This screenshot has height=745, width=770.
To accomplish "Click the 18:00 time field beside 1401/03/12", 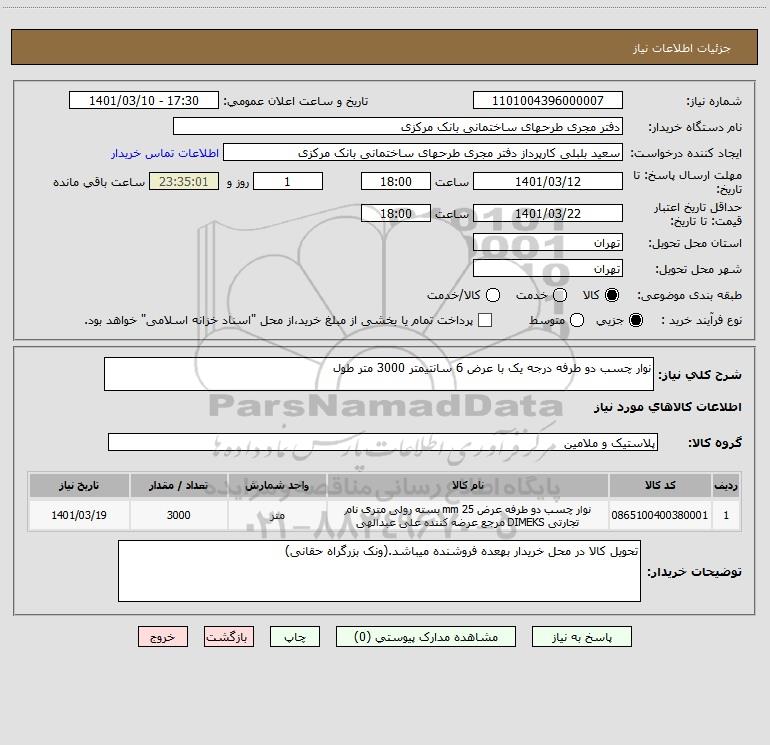I will click(396, 181).
